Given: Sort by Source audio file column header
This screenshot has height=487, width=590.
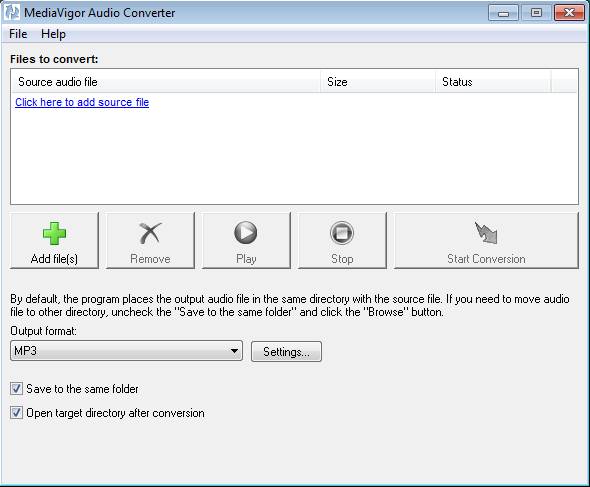Looking at the screenshot, I should click(166, 82).
